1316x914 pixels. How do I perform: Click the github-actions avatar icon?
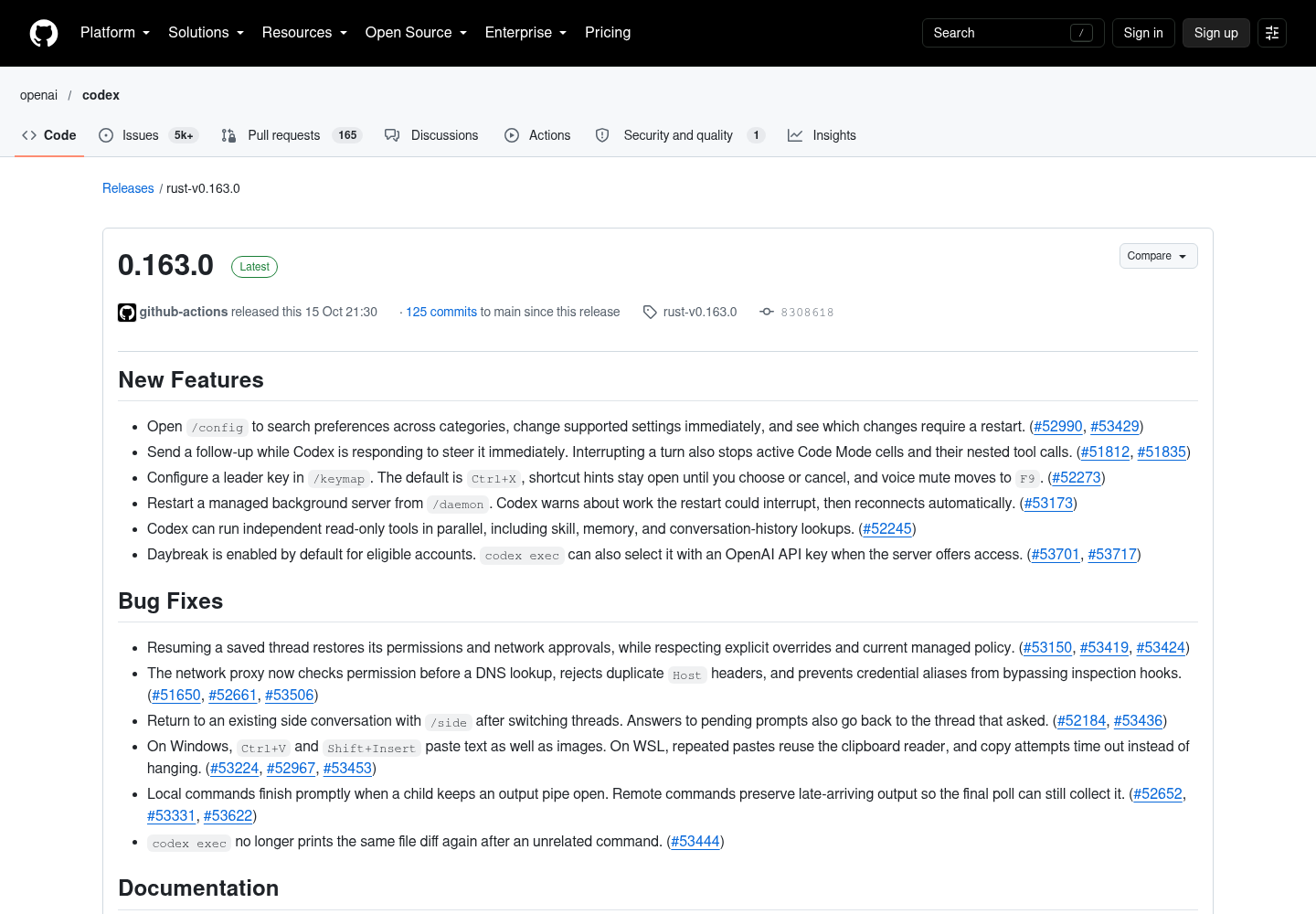pos(127,313)
